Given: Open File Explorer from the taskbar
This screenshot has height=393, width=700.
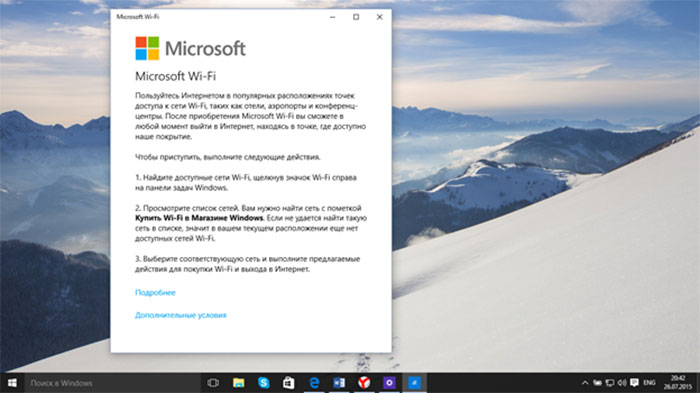Looking at the screenshot, I should pyautogui.click(x=238, y=383).
